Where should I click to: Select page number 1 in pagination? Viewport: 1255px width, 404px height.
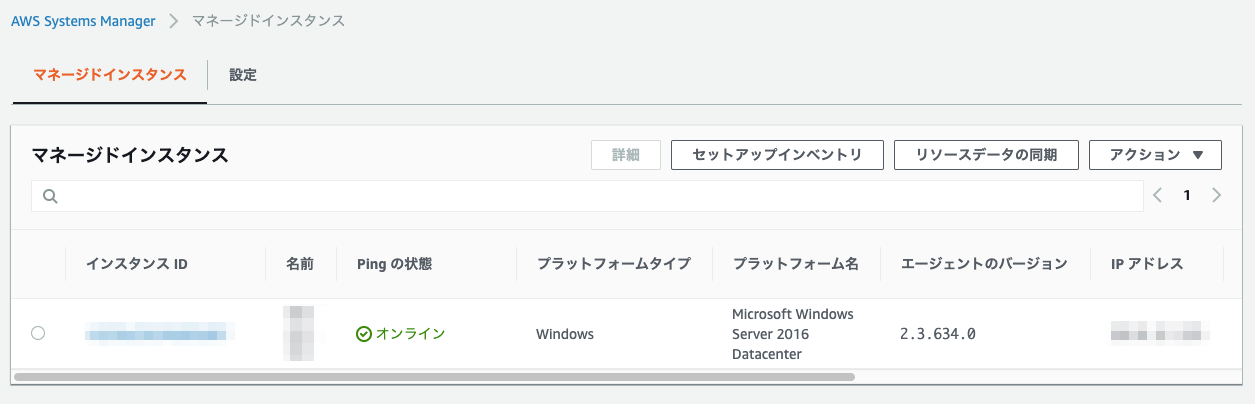[1187, 196]
